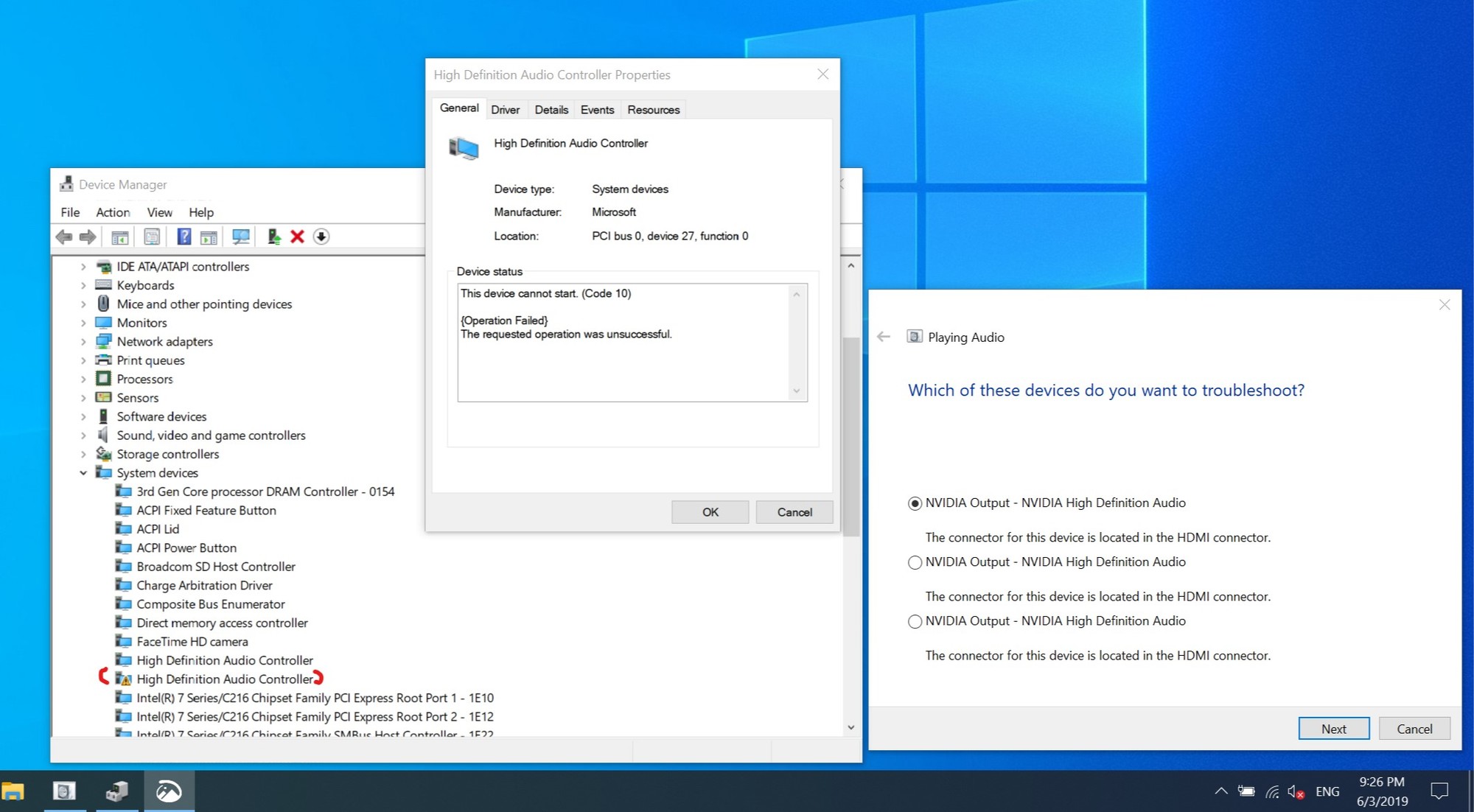The width and height of the screenshot is (1474, 812).
Task: Open the View menu
Action: tap(159, 212)
